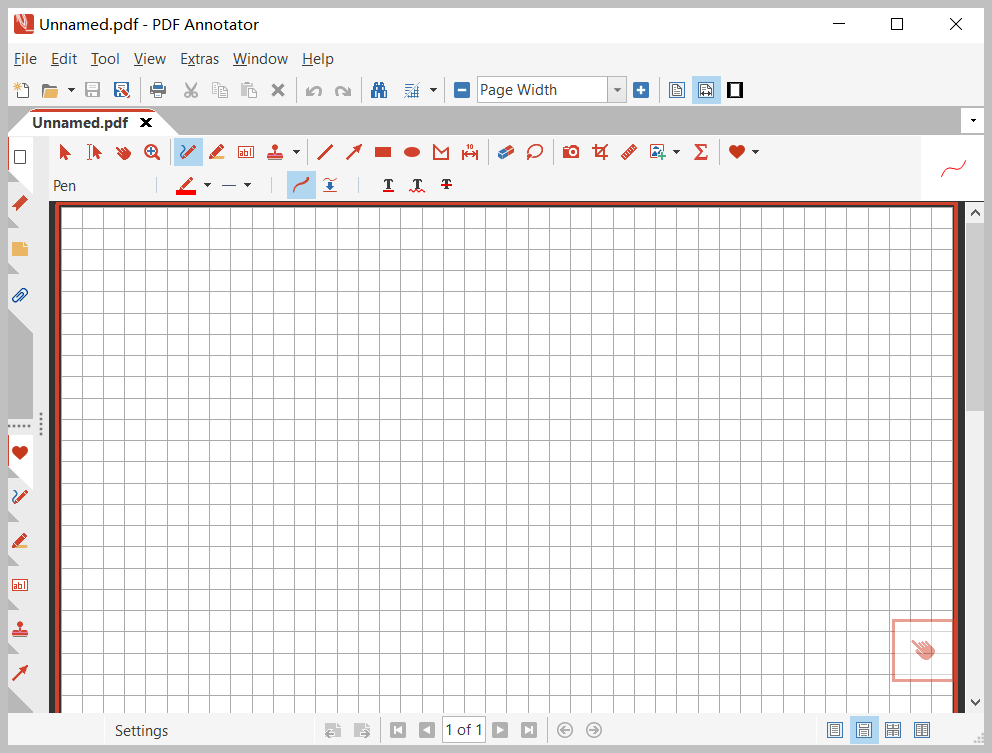Open the Attachments paperclip sidebar panel
Viewport: 992px width, 753px height.
click(20, 295)
